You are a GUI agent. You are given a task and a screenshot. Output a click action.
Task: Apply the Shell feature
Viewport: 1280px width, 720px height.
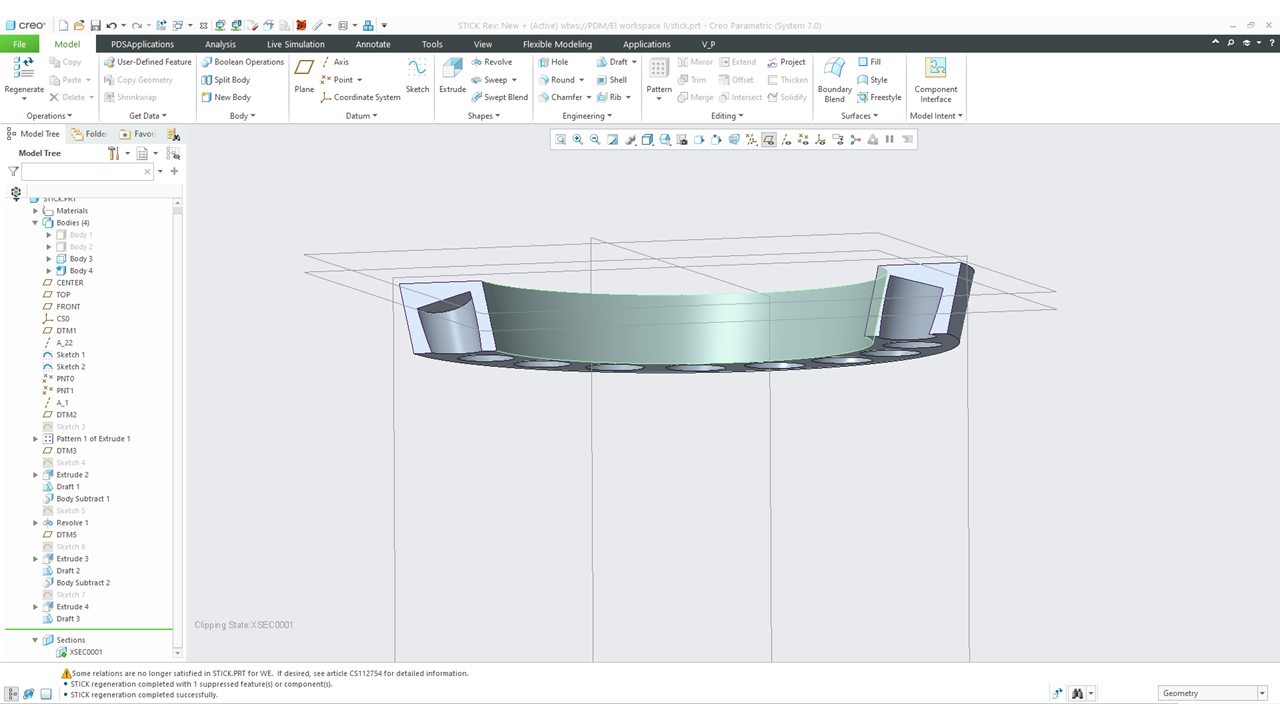(612, 80)
